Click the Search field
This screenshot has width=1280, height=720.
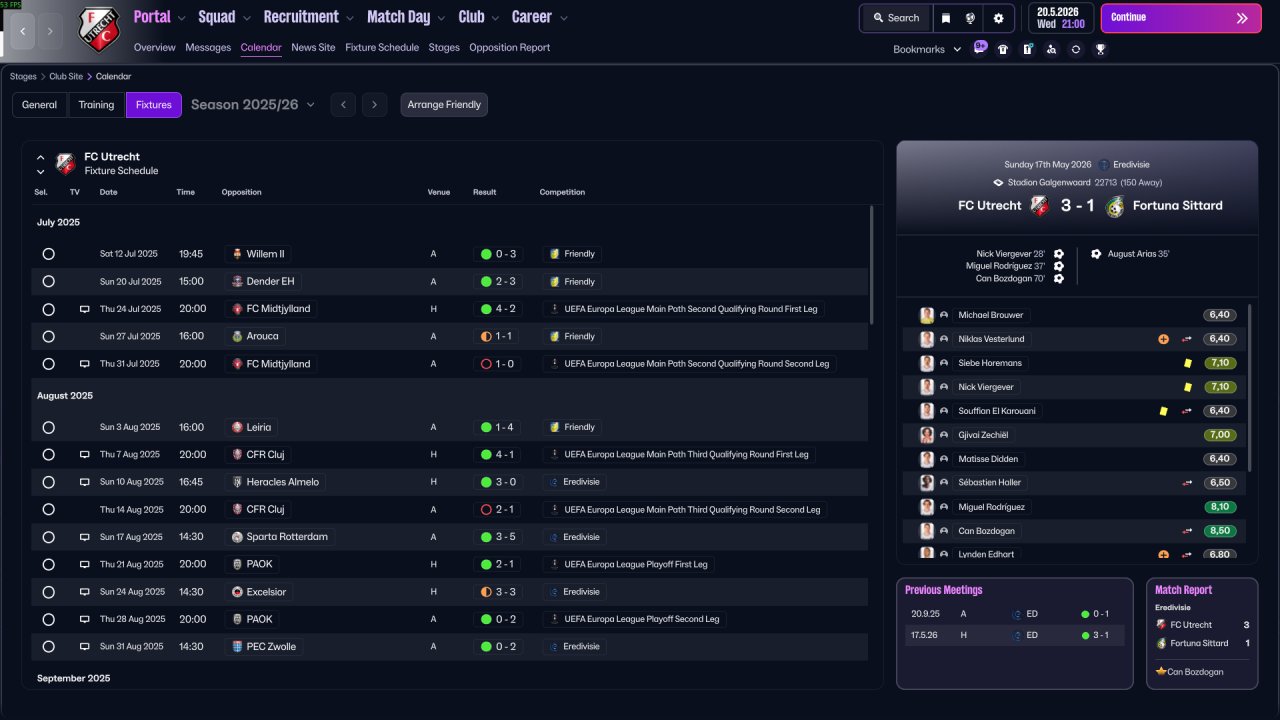895,18
